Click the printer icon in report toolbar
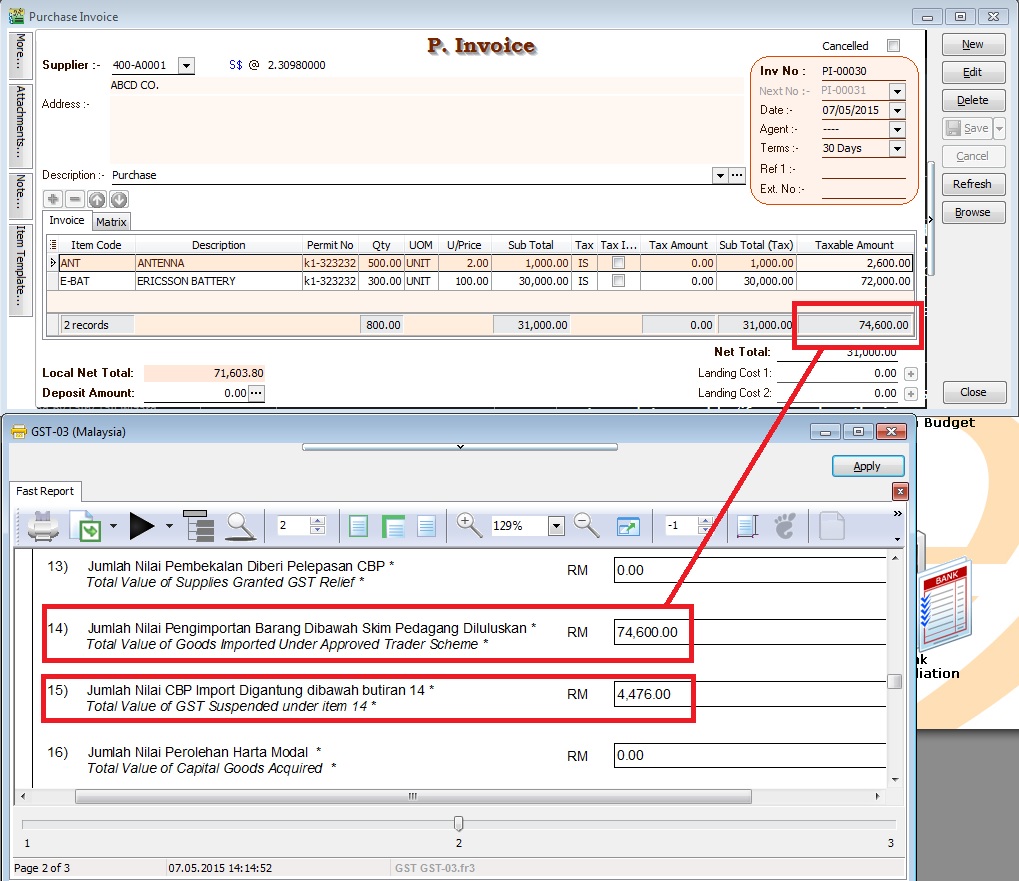Viewport: 1019px width, 881px height. [x=42, y=525]
